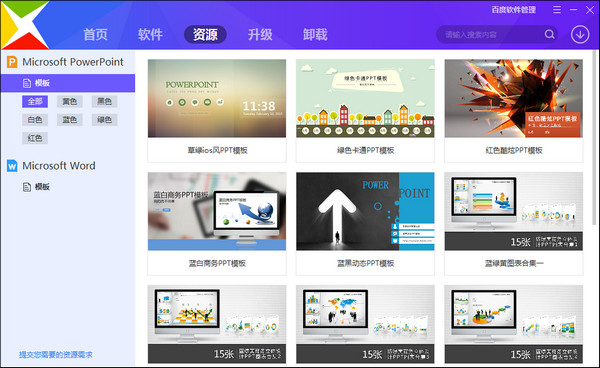The height and width of the screenshot is (368, 600).
Task: Click the Microsoft Word icon in sidebar
Action: [x=12, y=166]
